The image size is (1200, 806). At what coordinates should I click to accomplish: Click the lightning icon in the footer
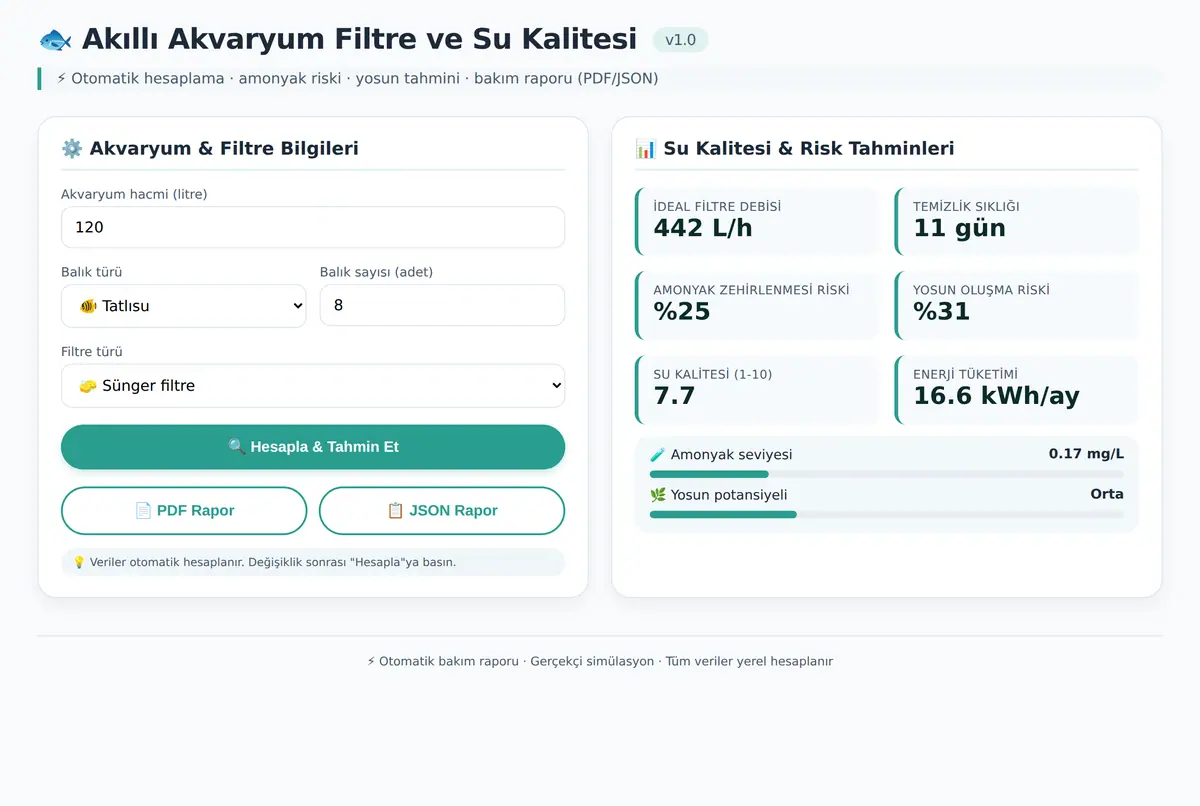371,661
